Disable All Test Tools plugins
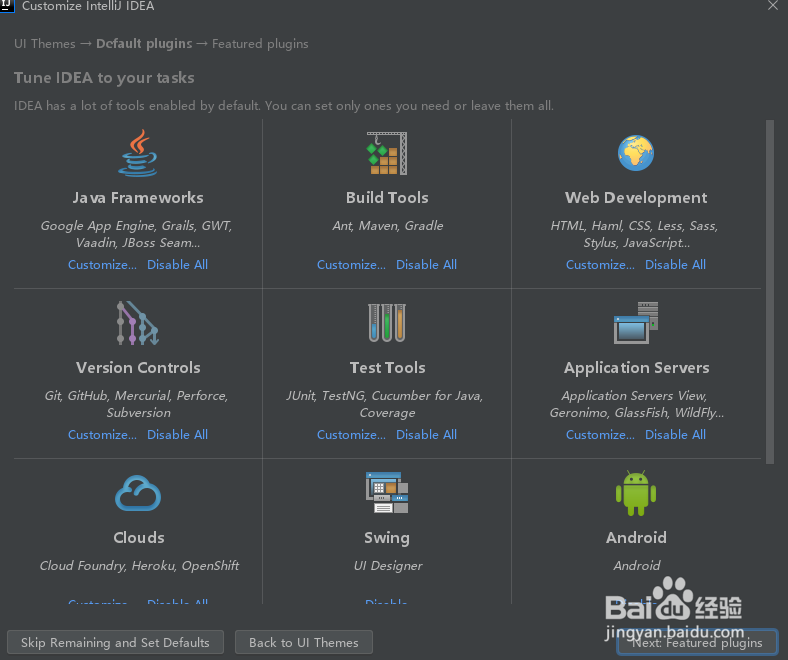The width and height of the screenshot is (788, 660). pyautogui.click(x=426, y=434)
